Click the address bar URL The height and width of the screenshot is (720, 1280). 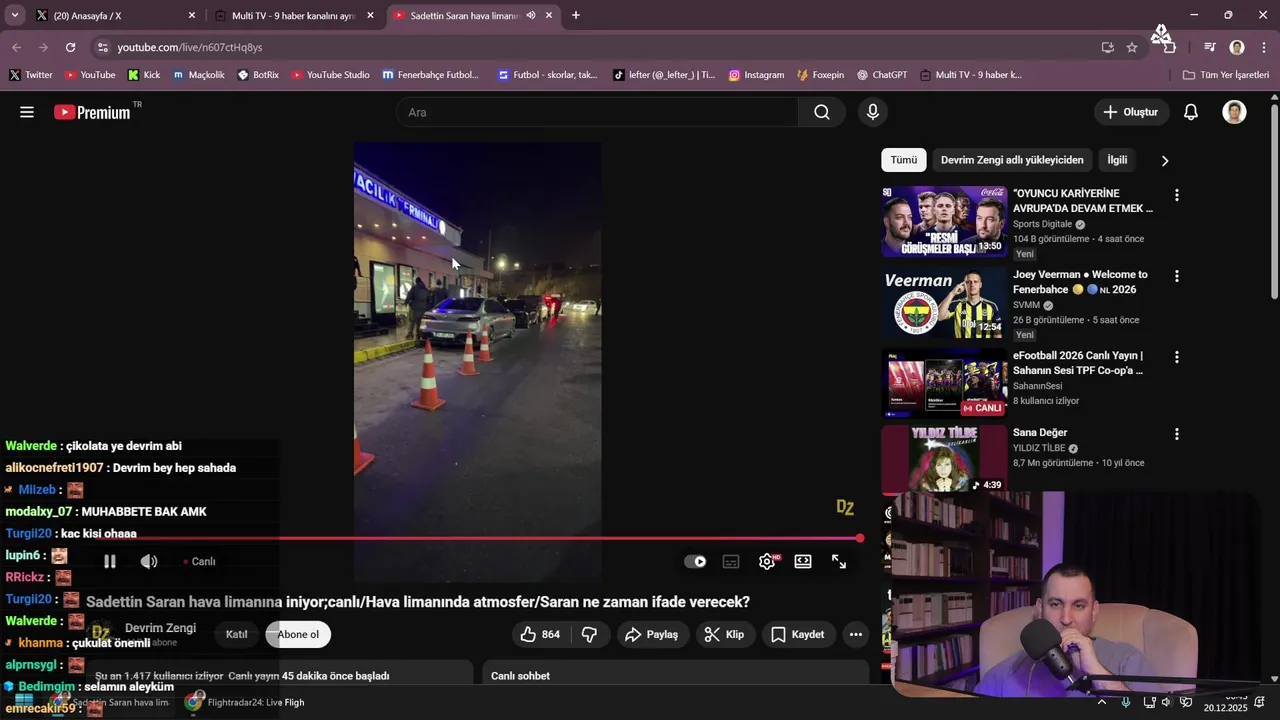pyautogui.click(x=190, y=47)
